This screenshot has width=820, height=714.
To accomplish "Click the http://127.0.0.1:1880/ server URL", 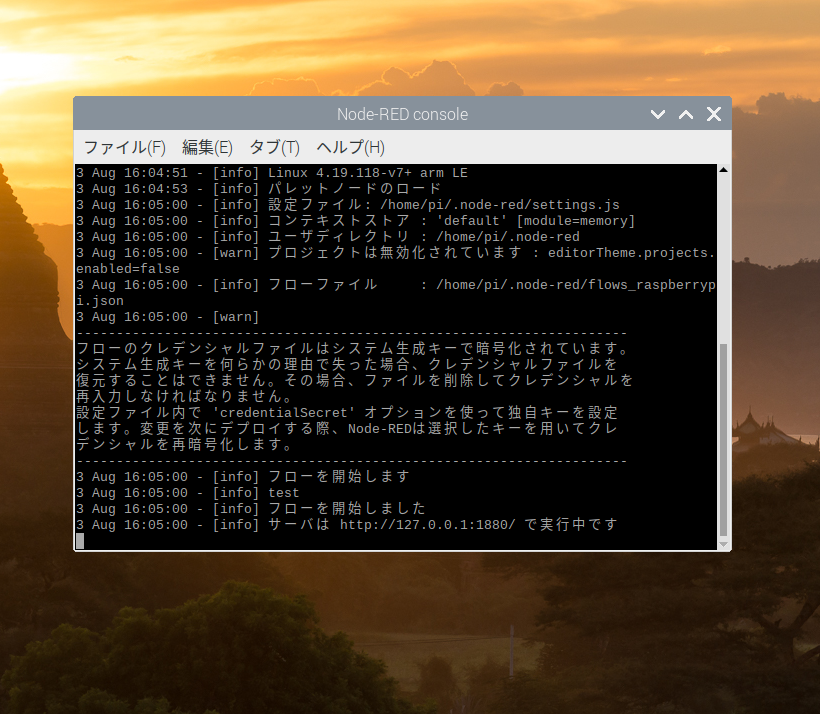I will tap(428, 525).
